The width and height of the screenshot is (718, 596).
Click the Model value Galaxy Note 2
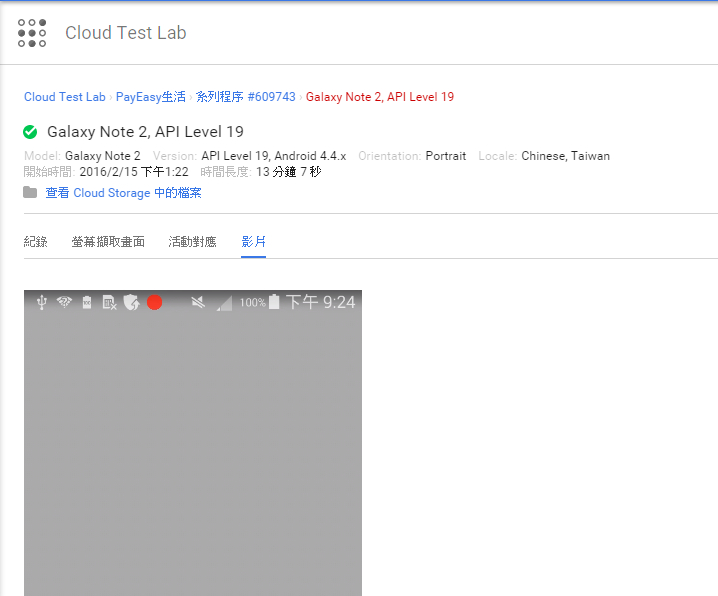point(103,156)
